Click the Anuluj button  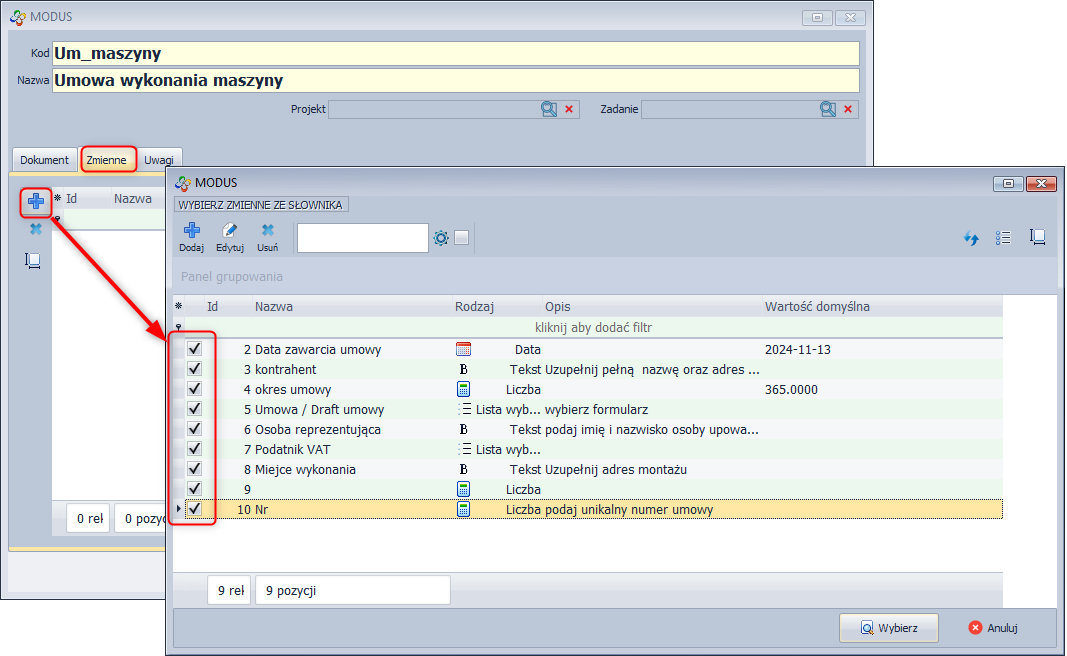(993, 628)
